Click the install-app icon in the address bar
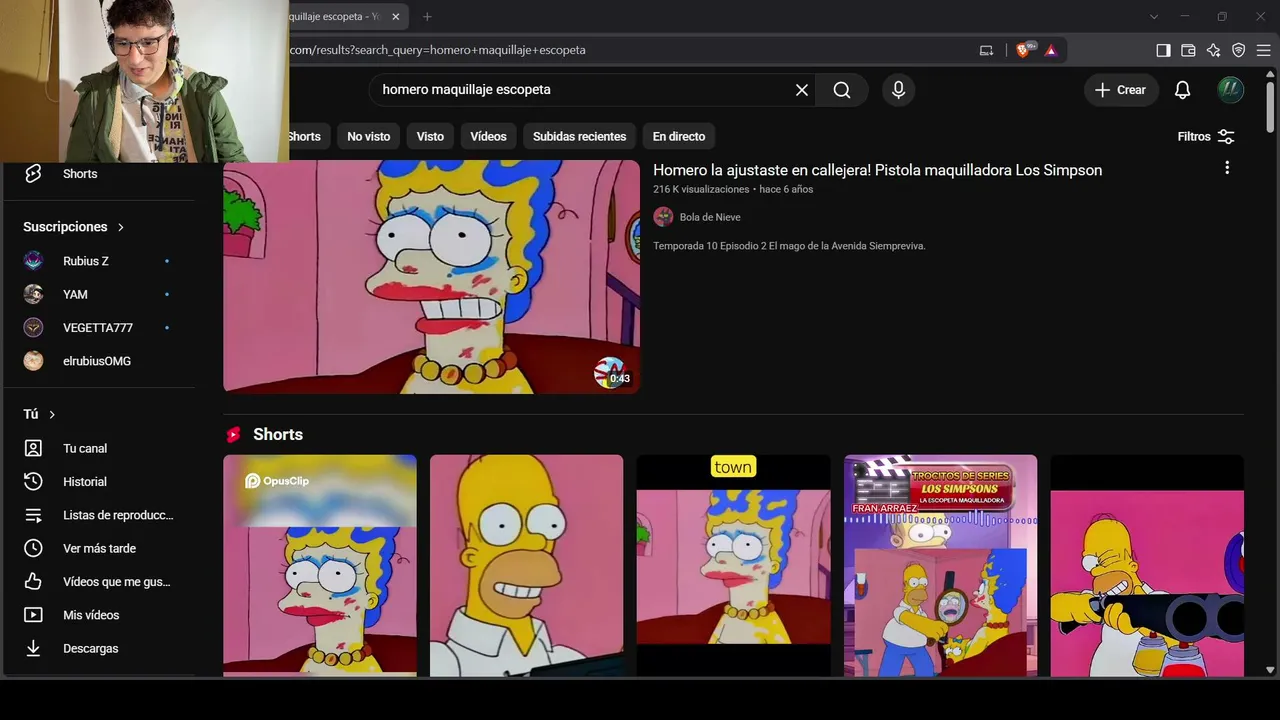The image size is (1280, 720). tap(986, 50)
